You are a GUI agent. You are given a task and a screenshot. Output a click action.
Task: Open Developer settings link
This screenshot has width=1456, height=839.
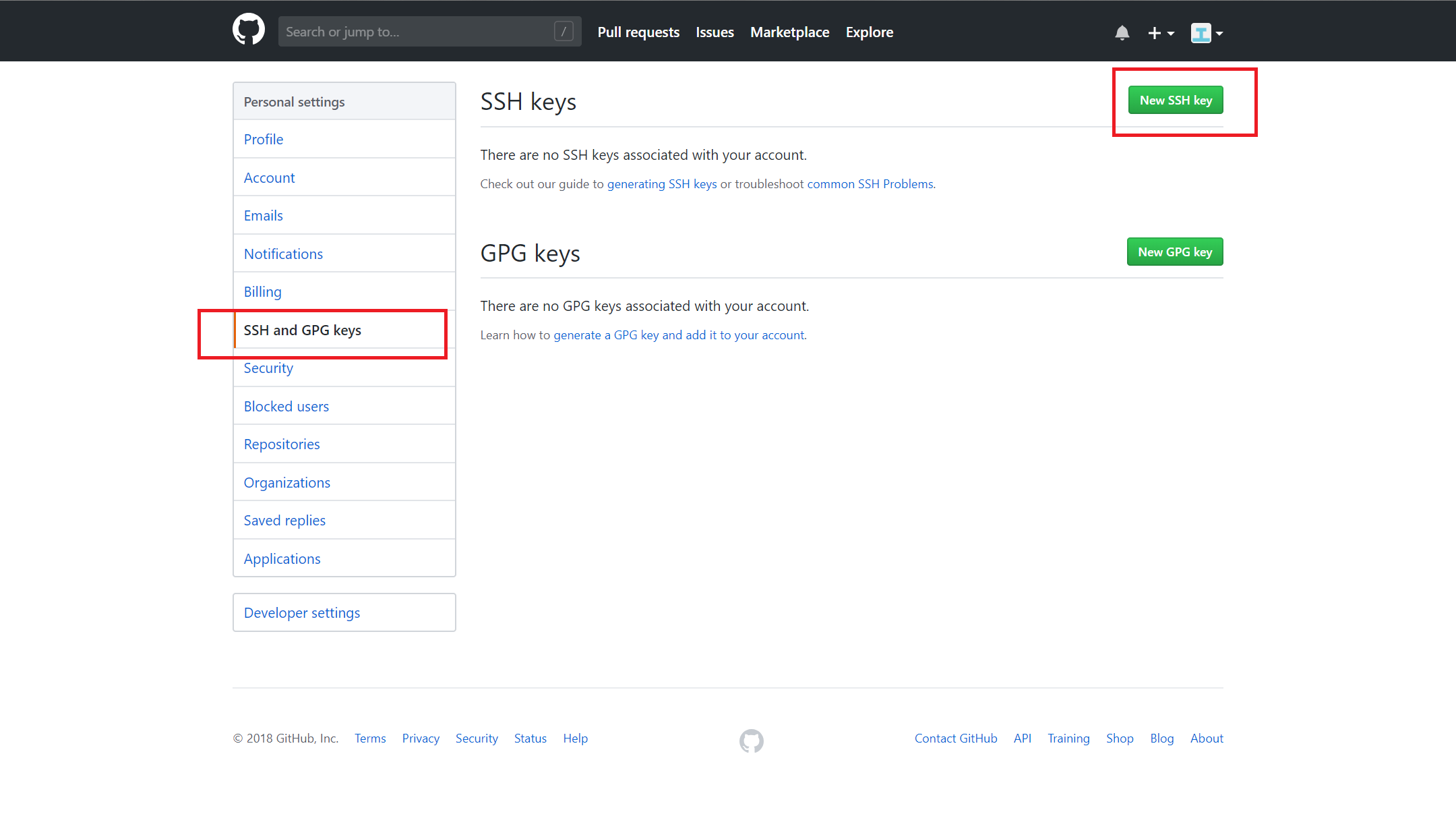301,612
